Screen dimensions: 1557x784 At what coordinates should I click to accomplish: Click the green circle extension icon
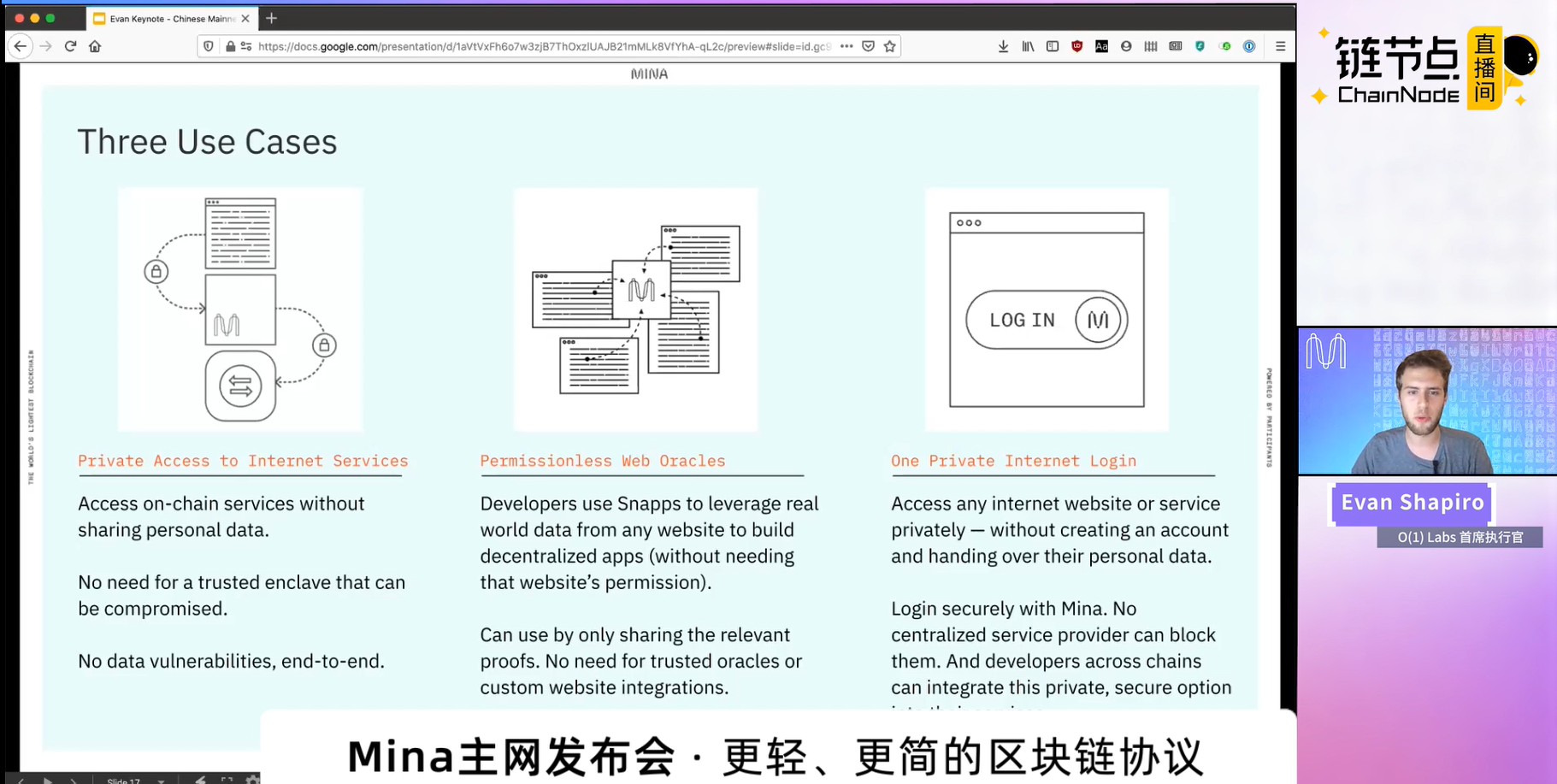[x=1225, y=46]
